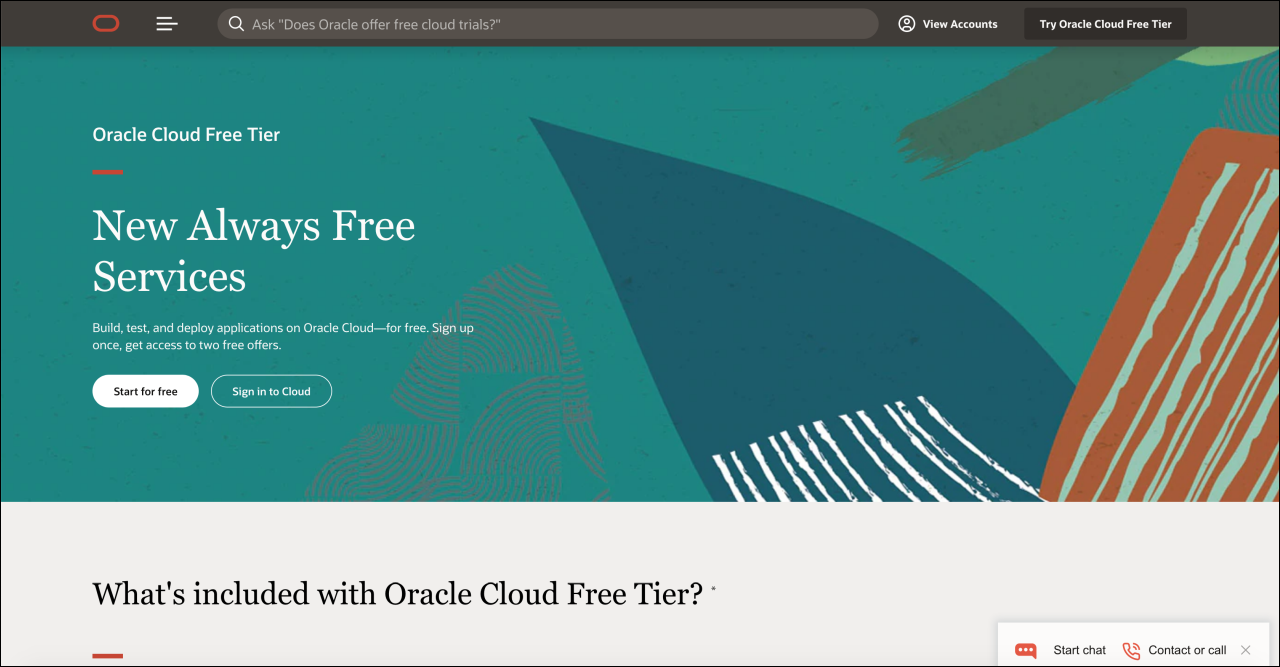
Task: Click the Start chat bubble icon
Action: pyautogui.click(x=1026, y=650)
